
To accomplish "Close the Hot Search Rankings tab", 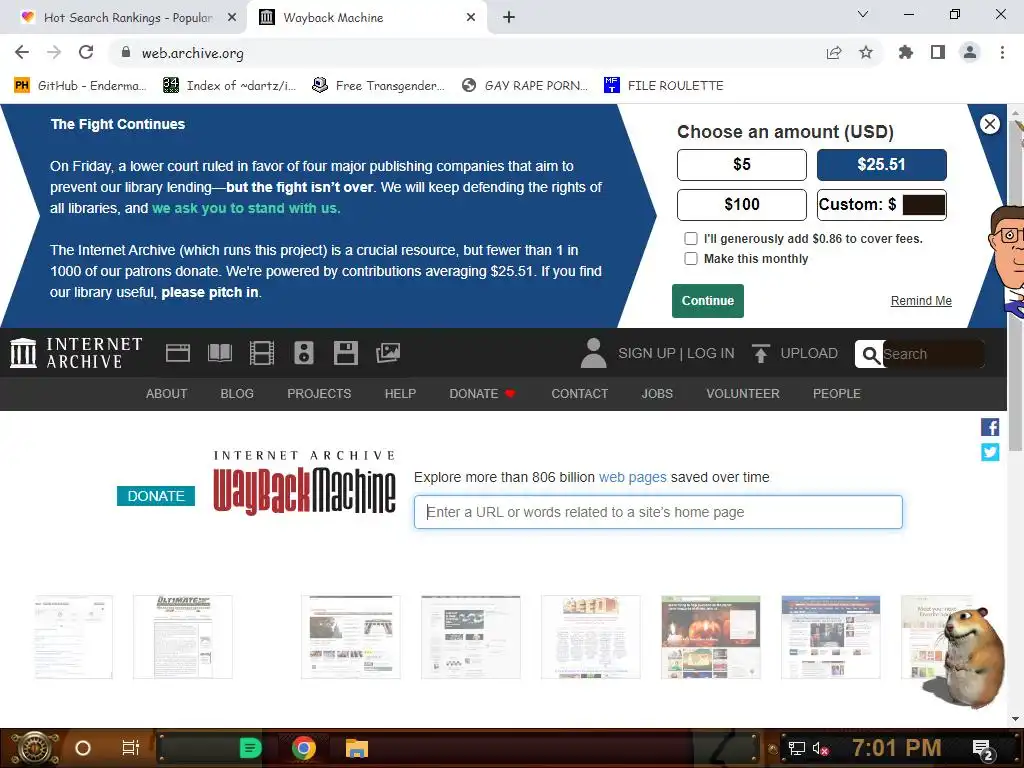I will point(232,18).
